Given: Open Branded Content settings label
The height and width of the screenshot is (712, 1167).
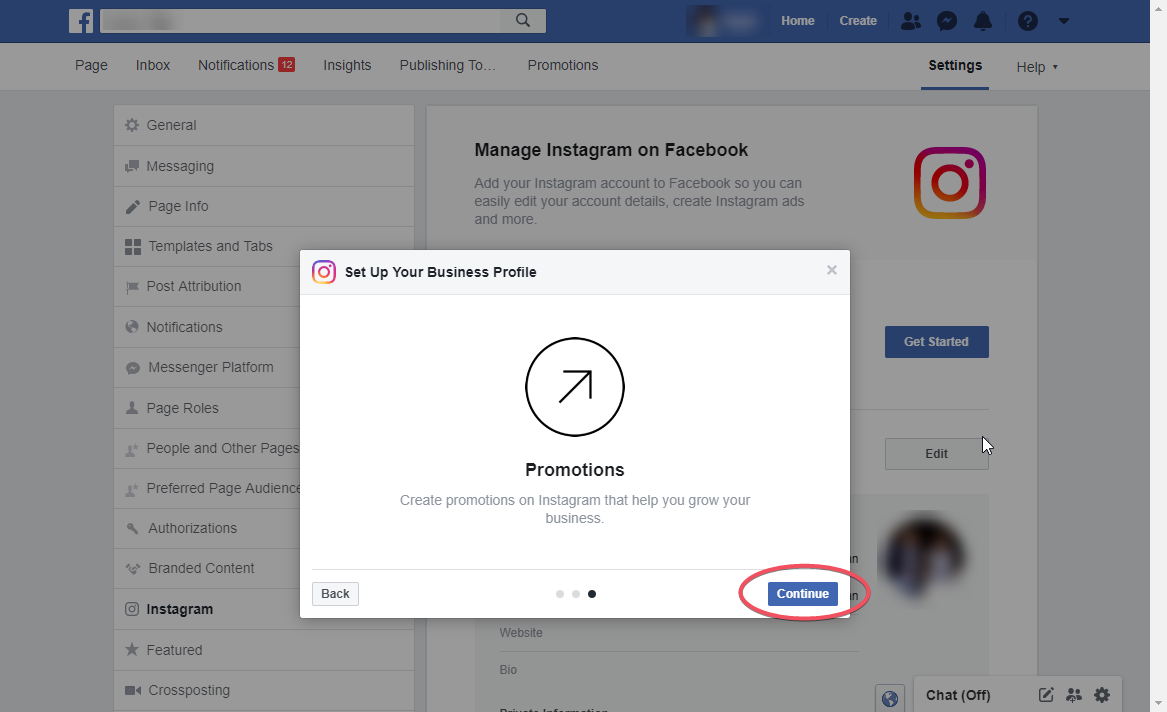Looking at the screenshot, I should pyautogui.click(x=201, y=568).
